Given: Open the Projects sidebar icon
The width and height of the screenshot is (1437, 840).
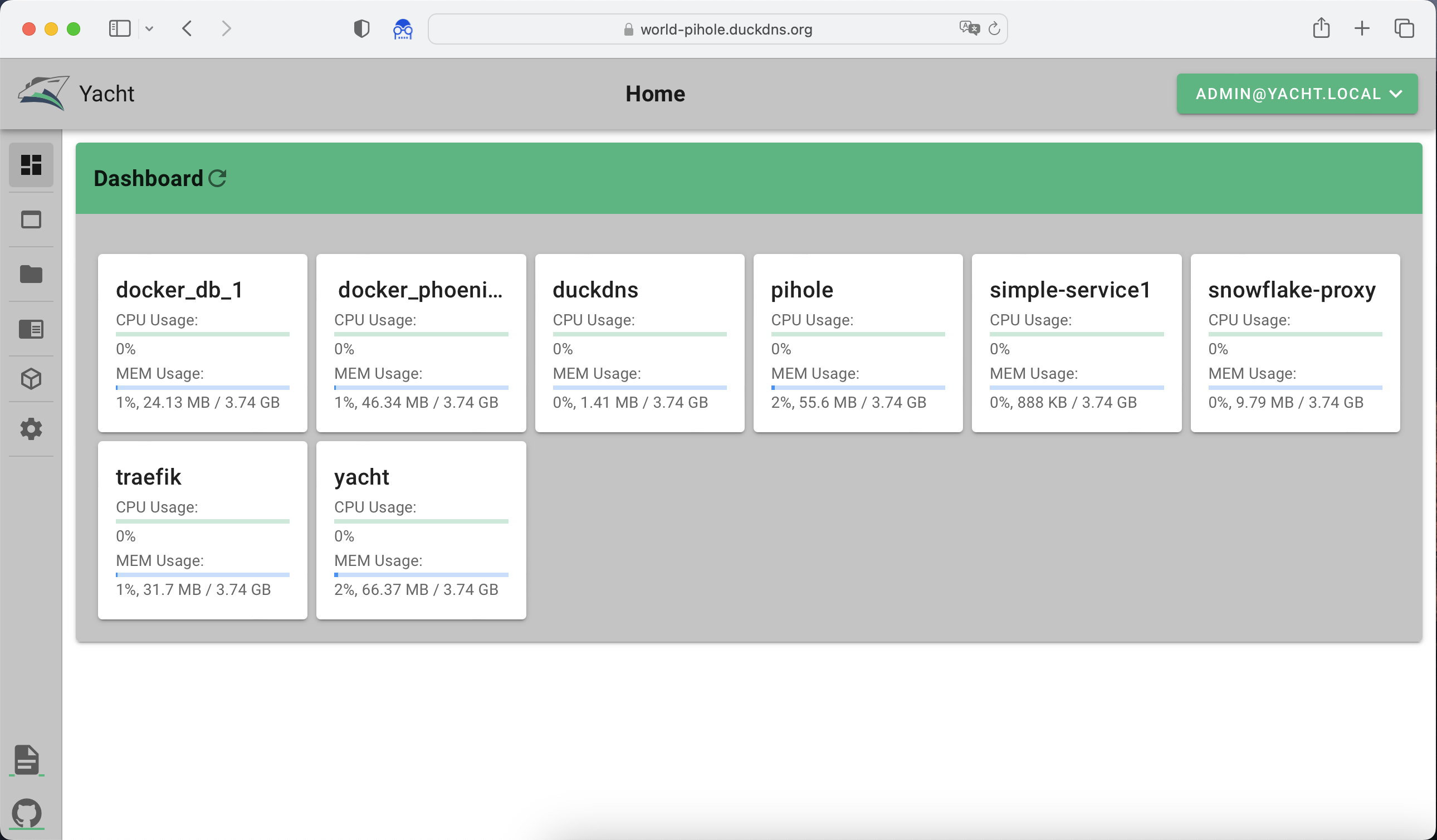Looking at the screenshot, I should [x=31, y=329].
